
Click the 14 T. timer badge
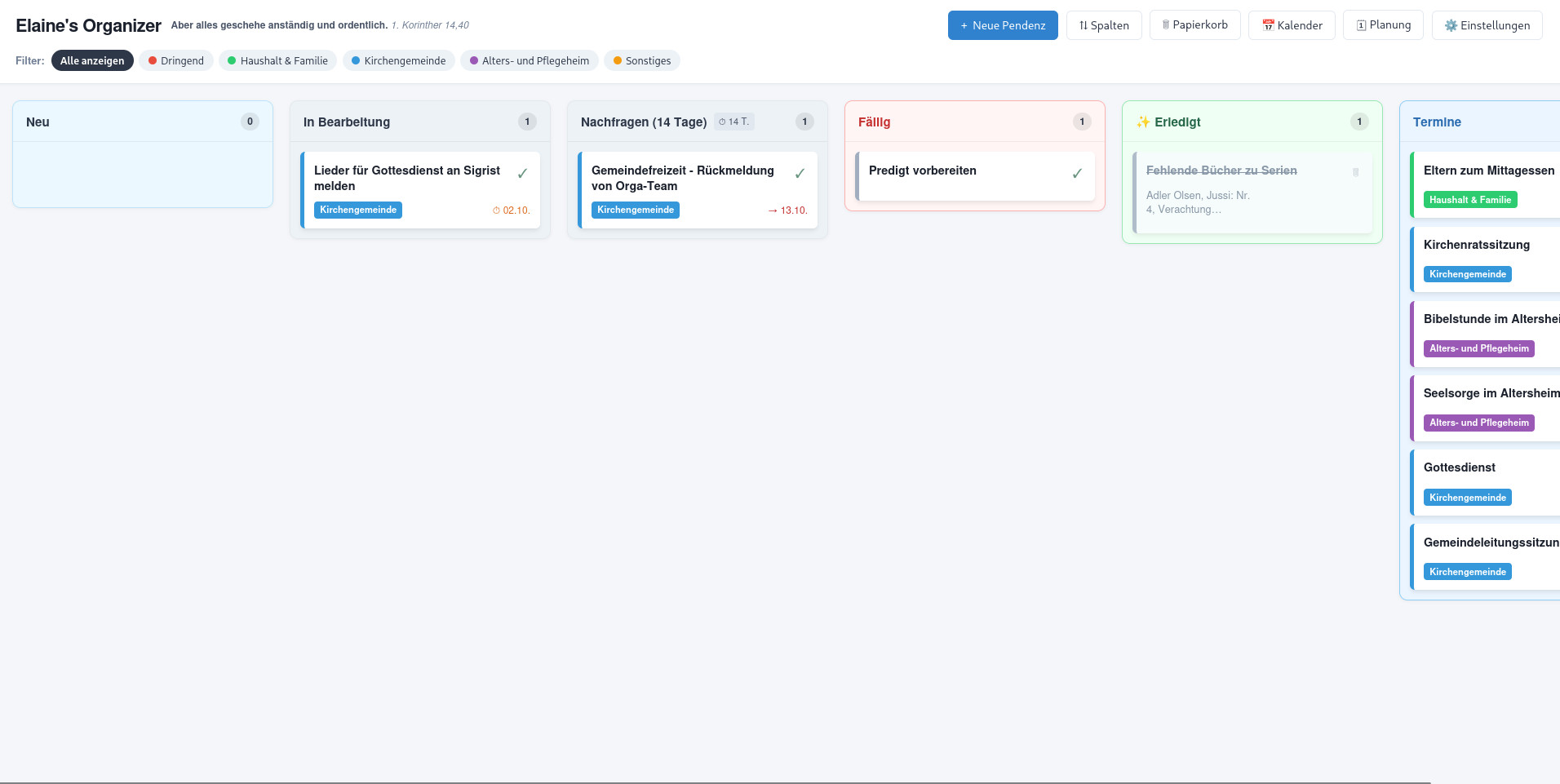[734, 122]
